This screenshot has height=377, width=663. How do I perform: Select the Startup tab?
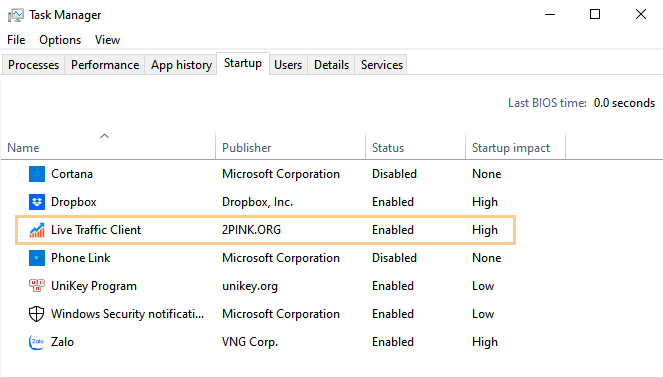pos(243,63)
